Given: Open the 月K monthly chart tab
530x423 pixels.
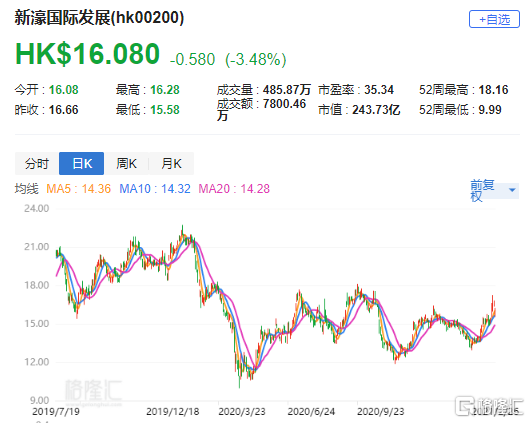Looking at the screenshot, I should [x=171, y=164].
